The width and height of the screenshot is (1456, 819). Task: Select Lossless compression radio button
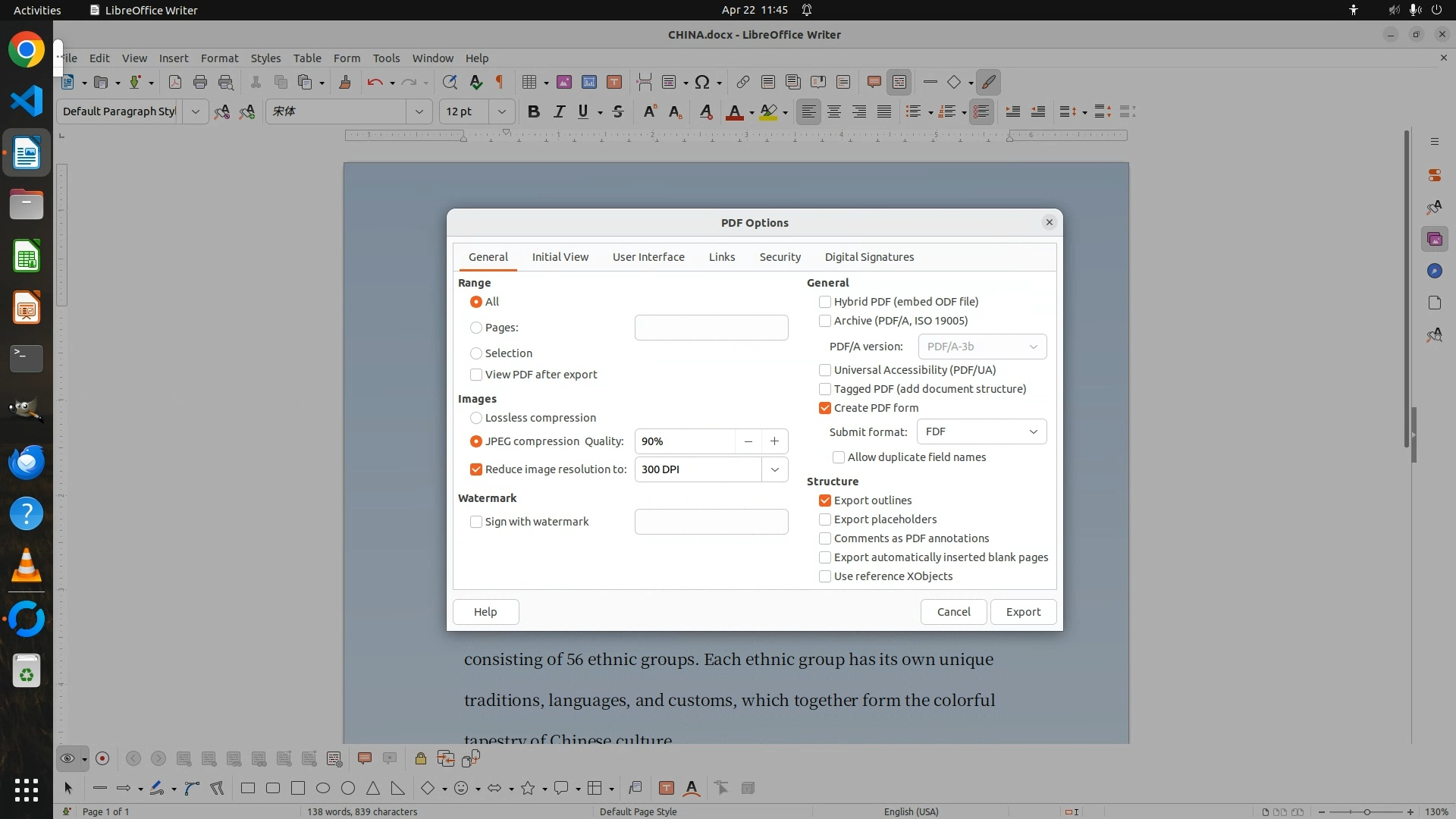point(476,418)
